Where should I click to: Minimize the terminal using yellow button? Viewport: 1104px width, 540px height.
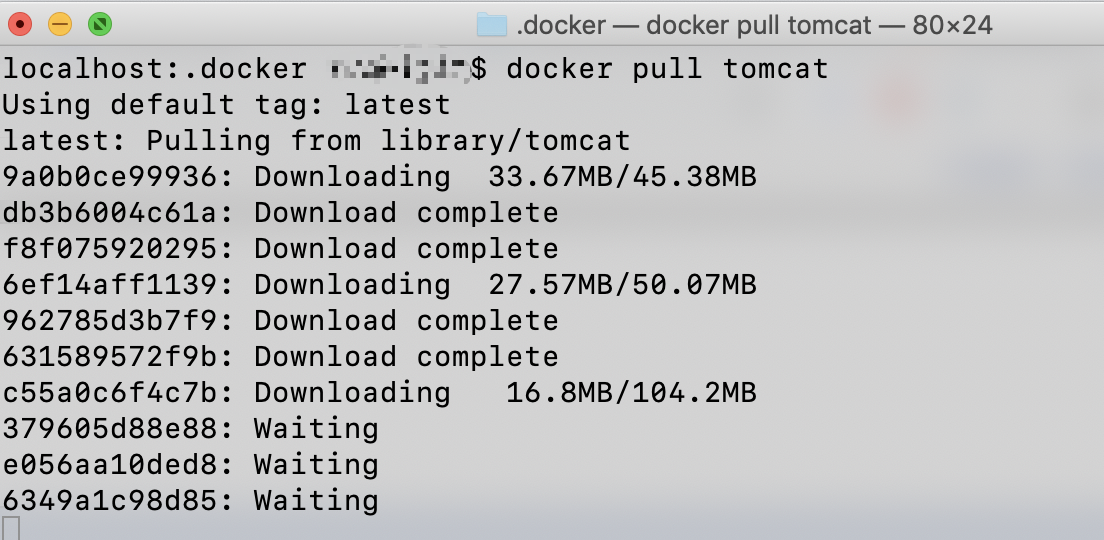tap(60, 24)
